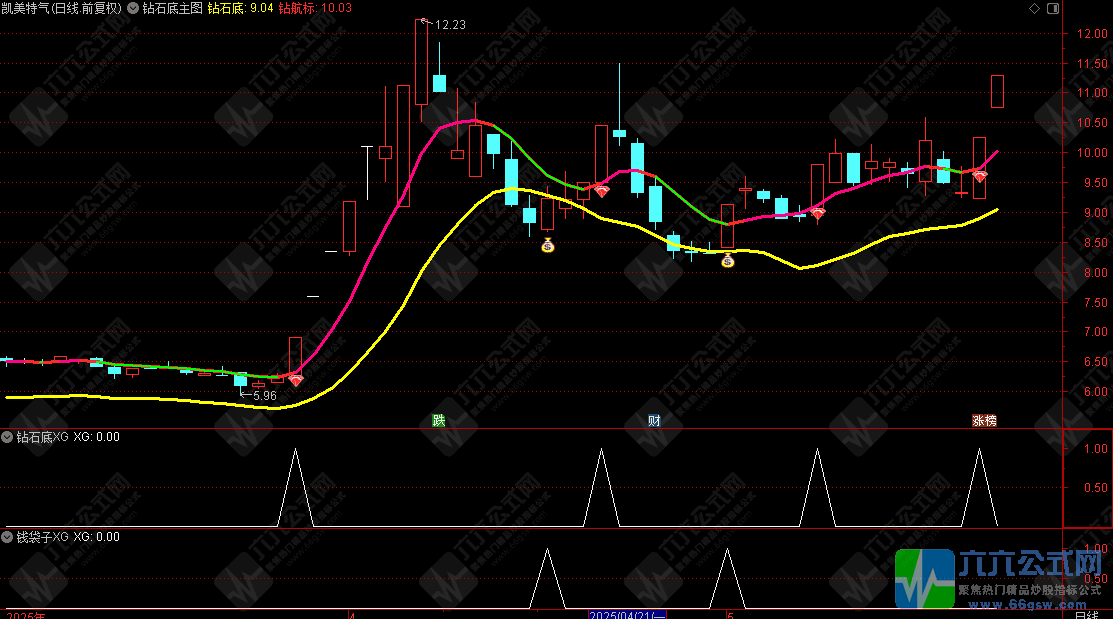Click the diamond icon in top-right corner
The height and width of the screenshot is (619, 1113).
pyautogui.click(x=1035, y=7)
